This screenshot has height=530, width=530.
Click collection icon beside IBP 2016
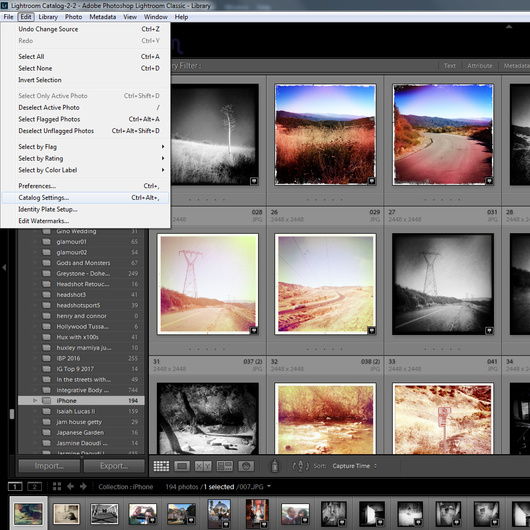point(46,358)
